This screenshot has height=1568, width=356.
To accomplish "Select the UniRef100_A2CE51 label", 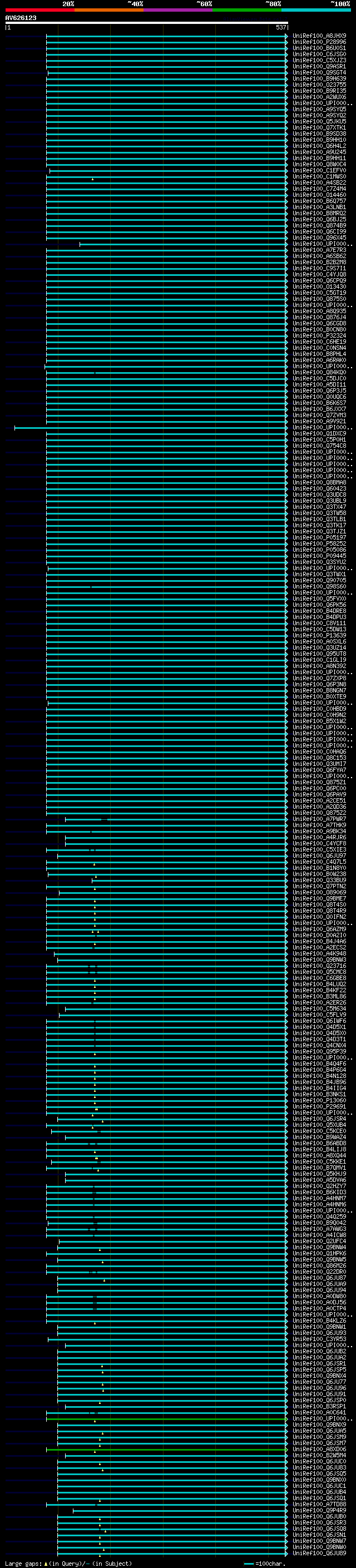I will point(319,800).
